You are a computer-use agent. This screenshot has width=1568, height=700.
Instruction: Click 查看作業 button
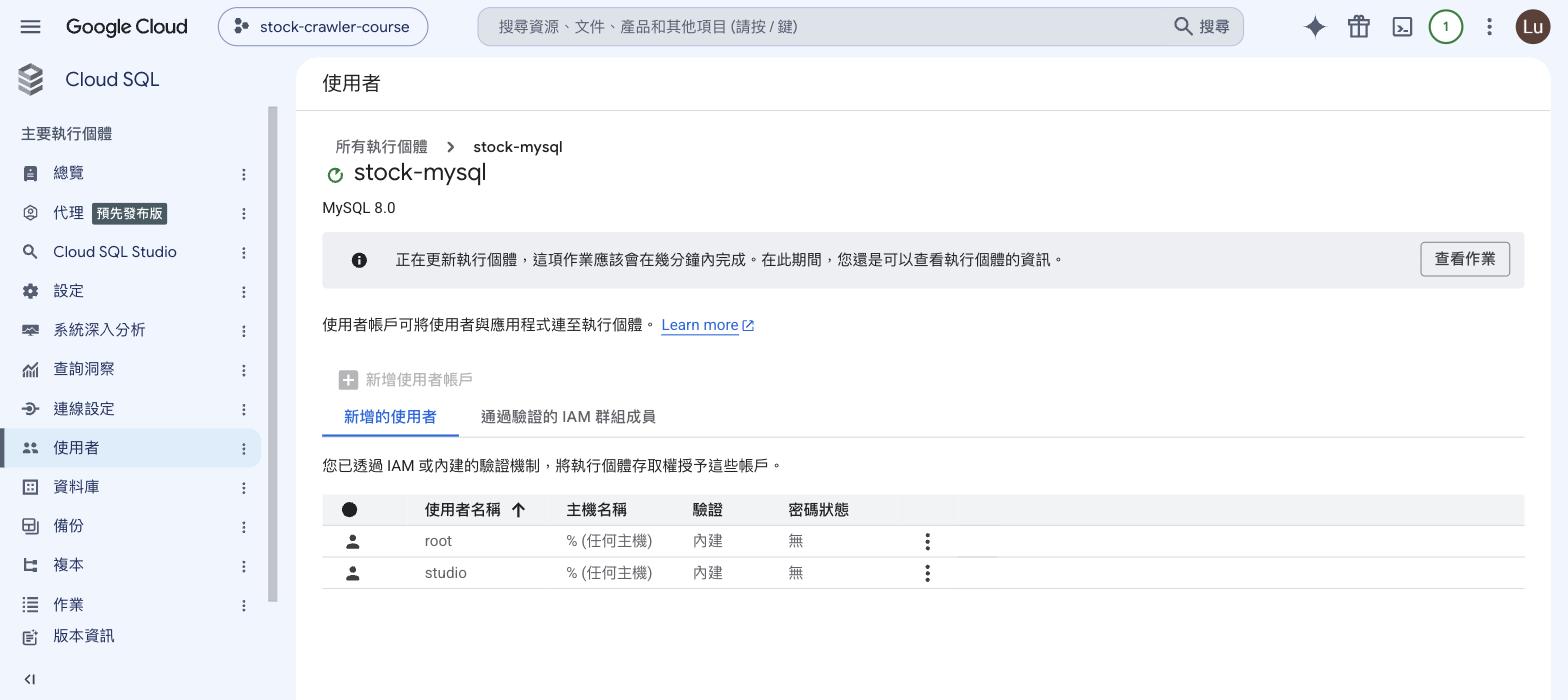point(1465,259)
